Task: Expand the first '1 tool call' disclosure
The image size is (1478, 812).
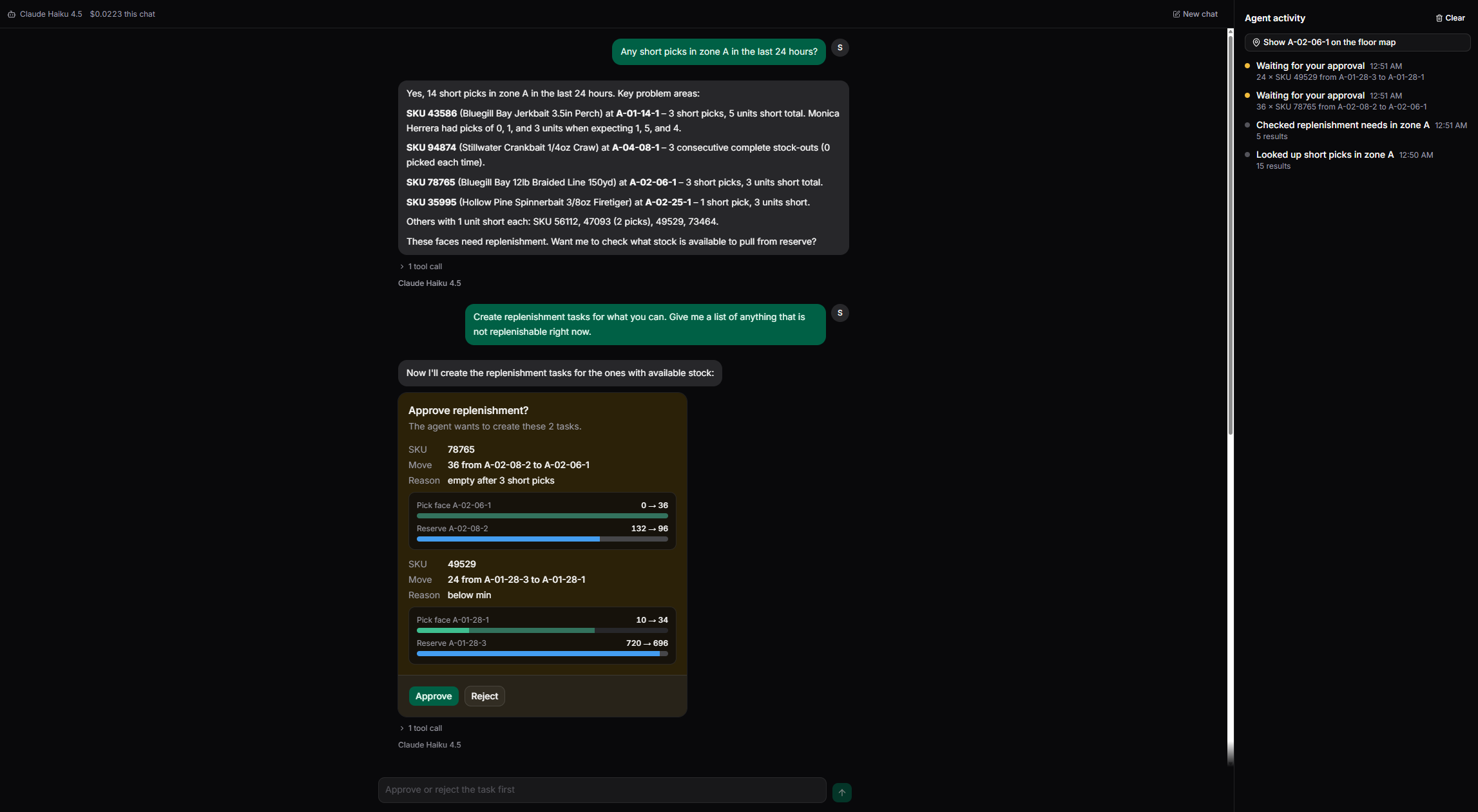Action: [x=421, y=267]
